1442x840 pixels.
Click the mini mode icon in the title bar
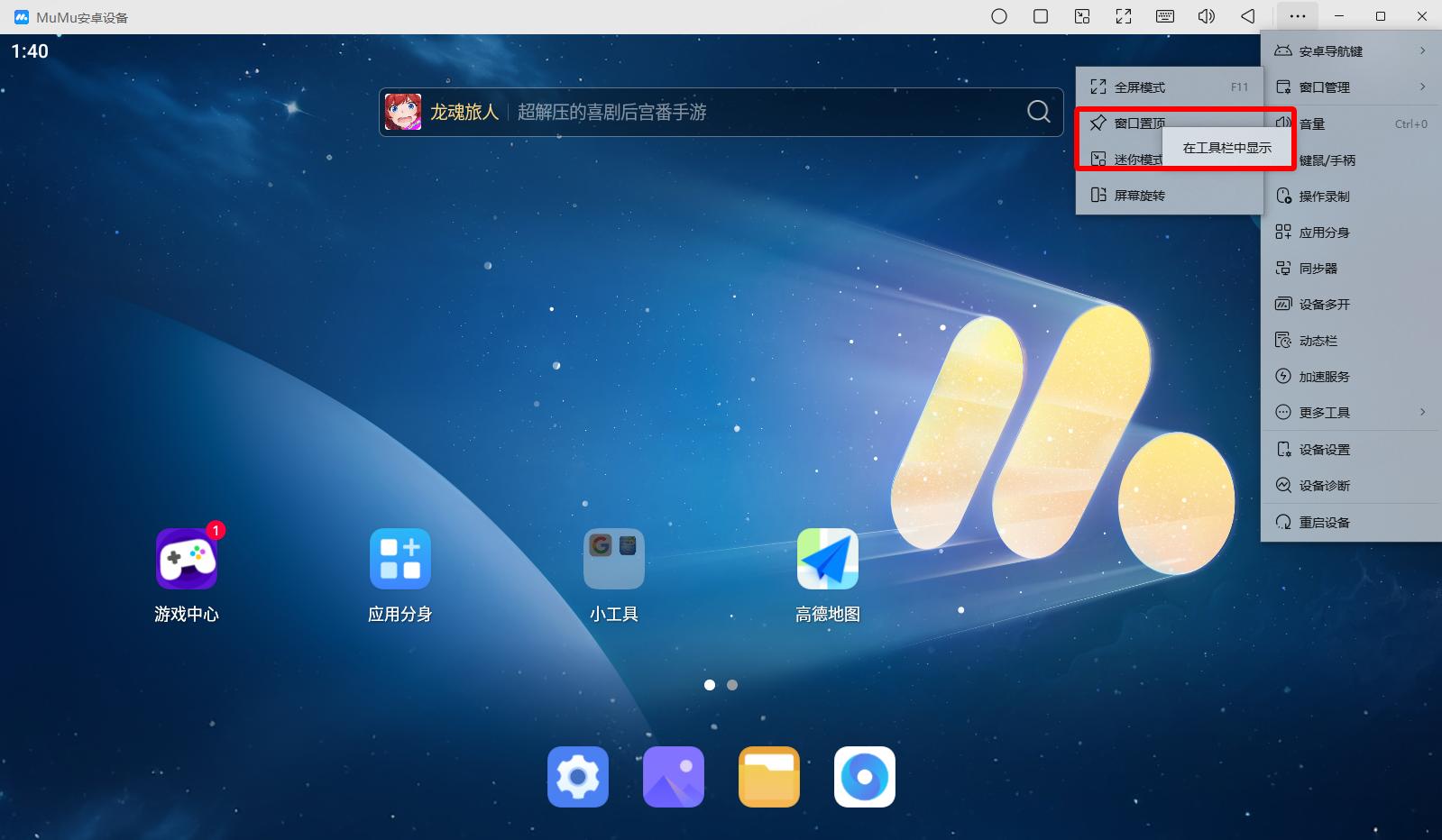point(1082,16)
